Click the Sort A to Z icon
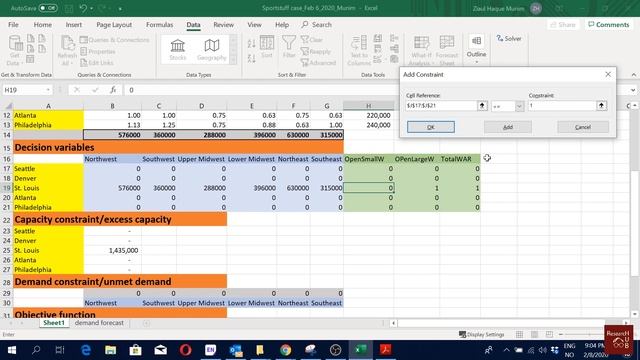The height and width of the screenshot is (360, 640). (251, 43)
